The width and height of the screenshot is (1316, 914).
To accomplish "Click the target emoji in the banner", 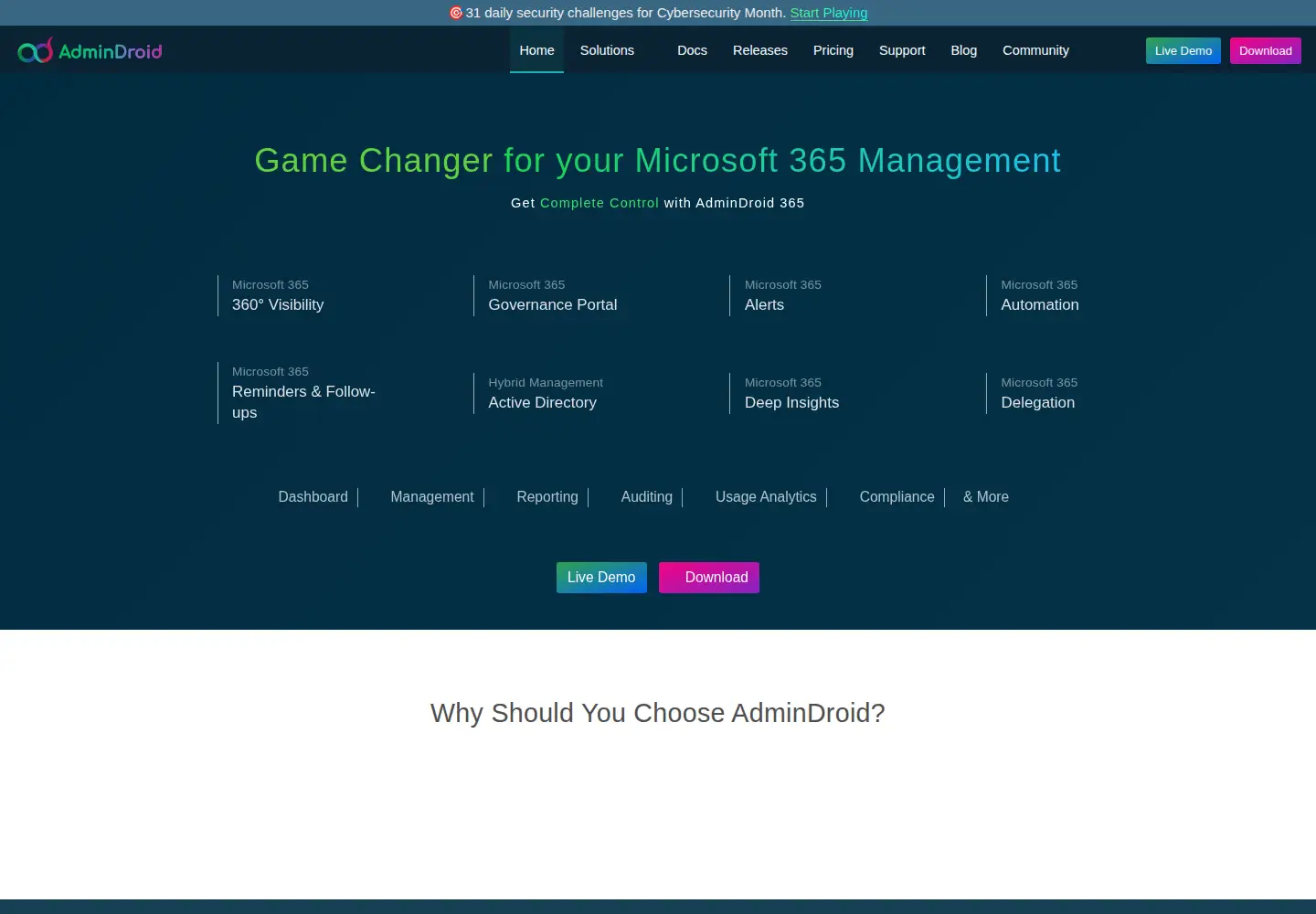I will 455,13.
